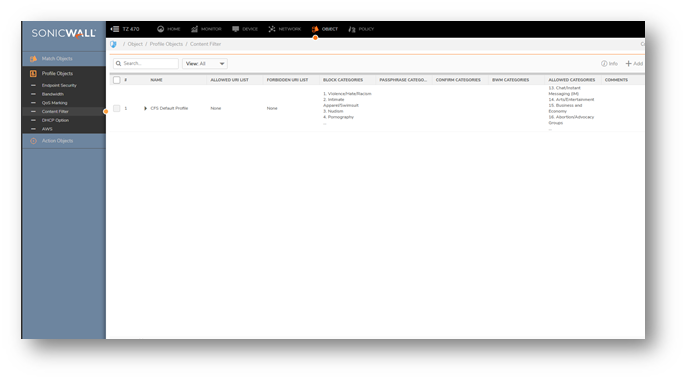Click the Device chat-box icon
Screen dimensions: 687x381
point(235,29)
